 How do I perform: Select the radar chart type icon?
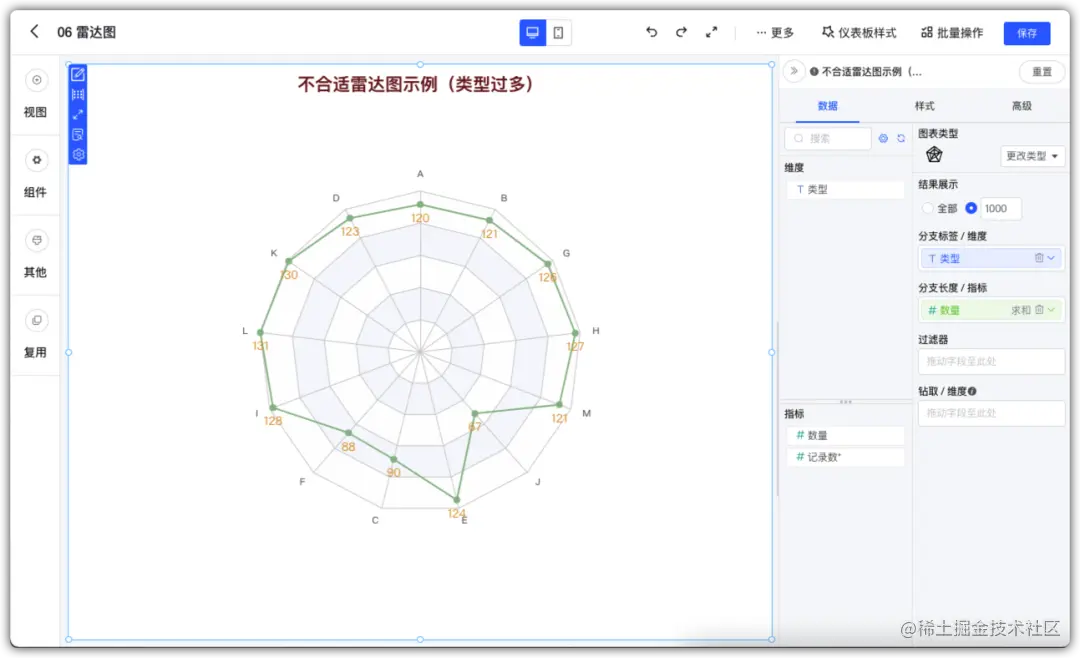click(x=933, y=156)
